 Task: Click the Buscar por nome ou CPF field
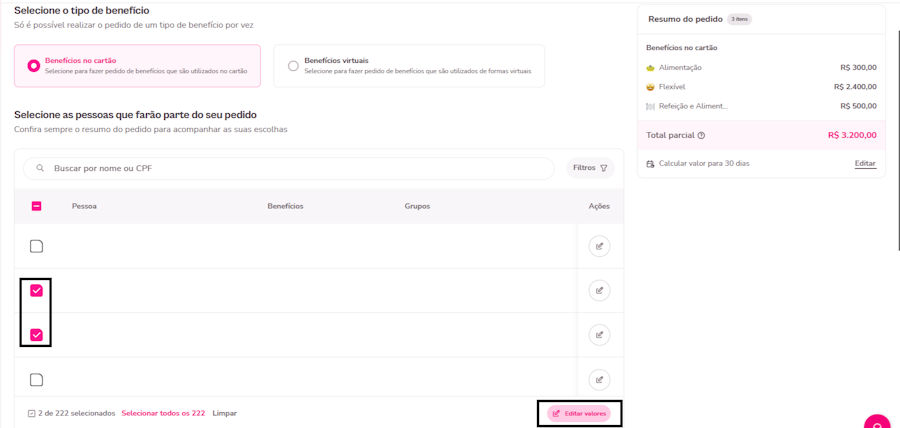[x=300, y=168]
